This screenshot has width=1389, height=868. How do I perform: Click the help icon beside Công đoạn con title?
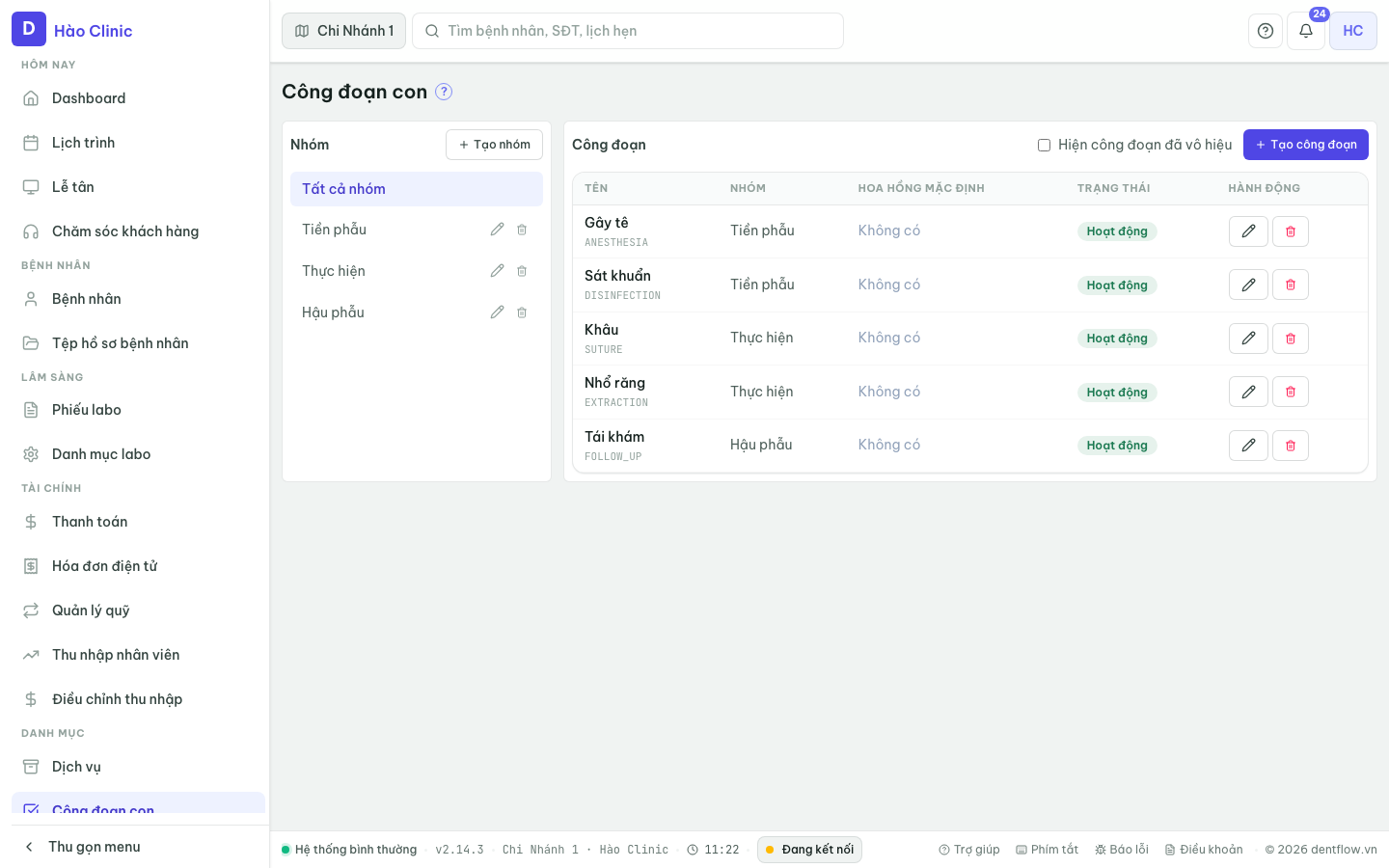444,92
